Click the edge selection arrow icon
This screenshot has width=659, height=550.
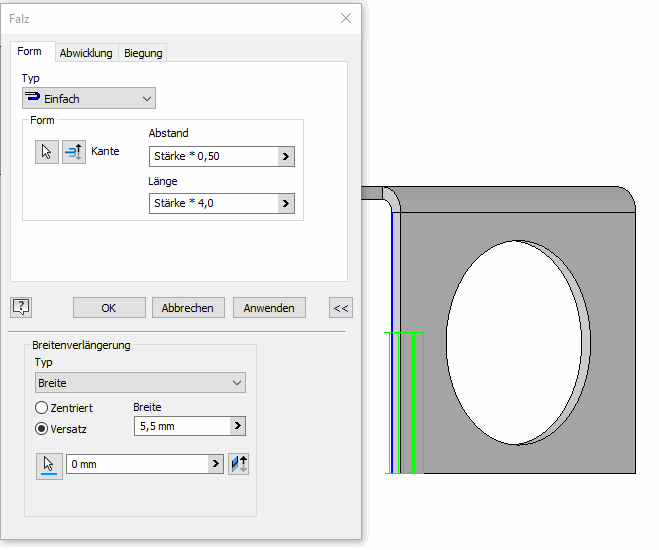(46, 152)
